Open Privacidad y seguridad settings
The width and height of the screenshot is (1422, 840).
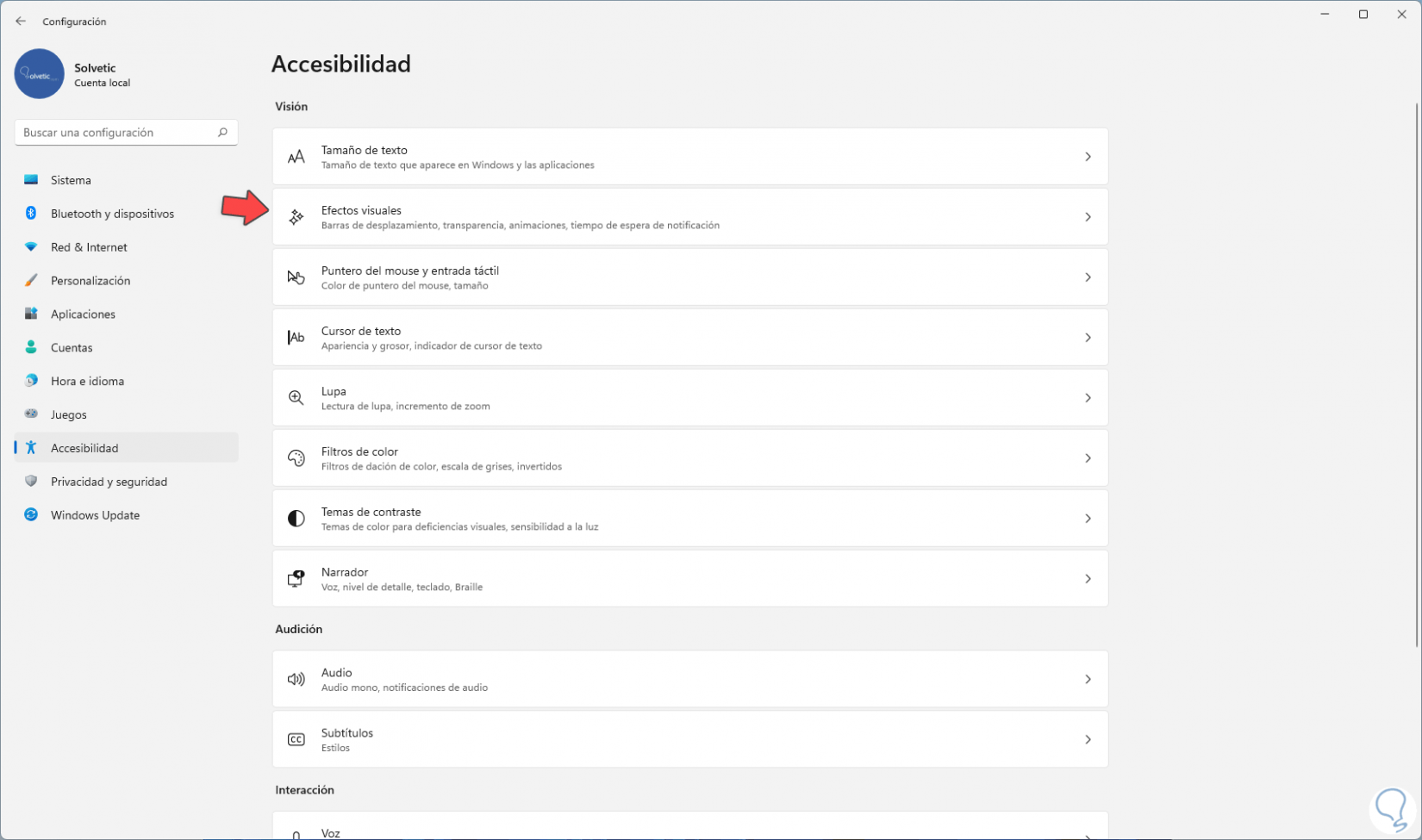coord(109,482)
